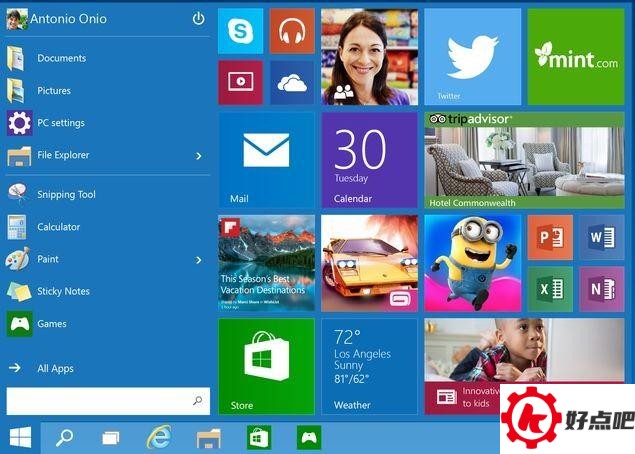The image size is (635, 454).
Task: Open Sticky Notes from the list
Action: (62, 292)
